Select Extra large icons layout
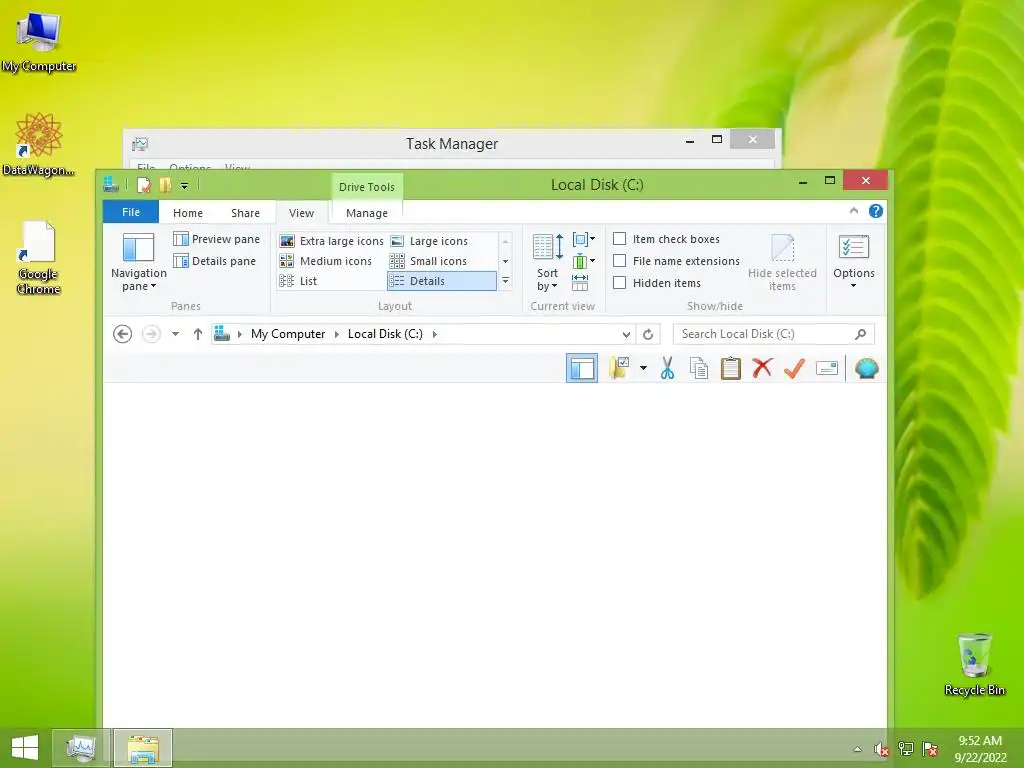Viewport: 1024px width, 768px height. click(331, 241)
